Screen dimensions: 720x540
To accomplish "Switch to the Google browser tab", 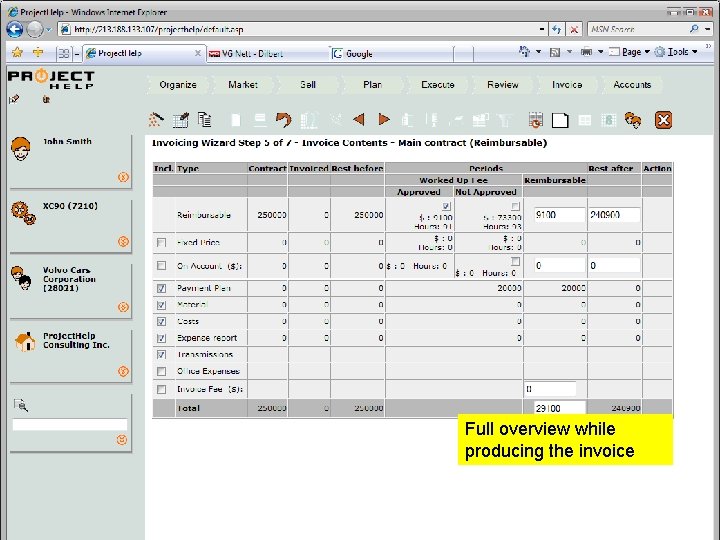I will [392, 53].
